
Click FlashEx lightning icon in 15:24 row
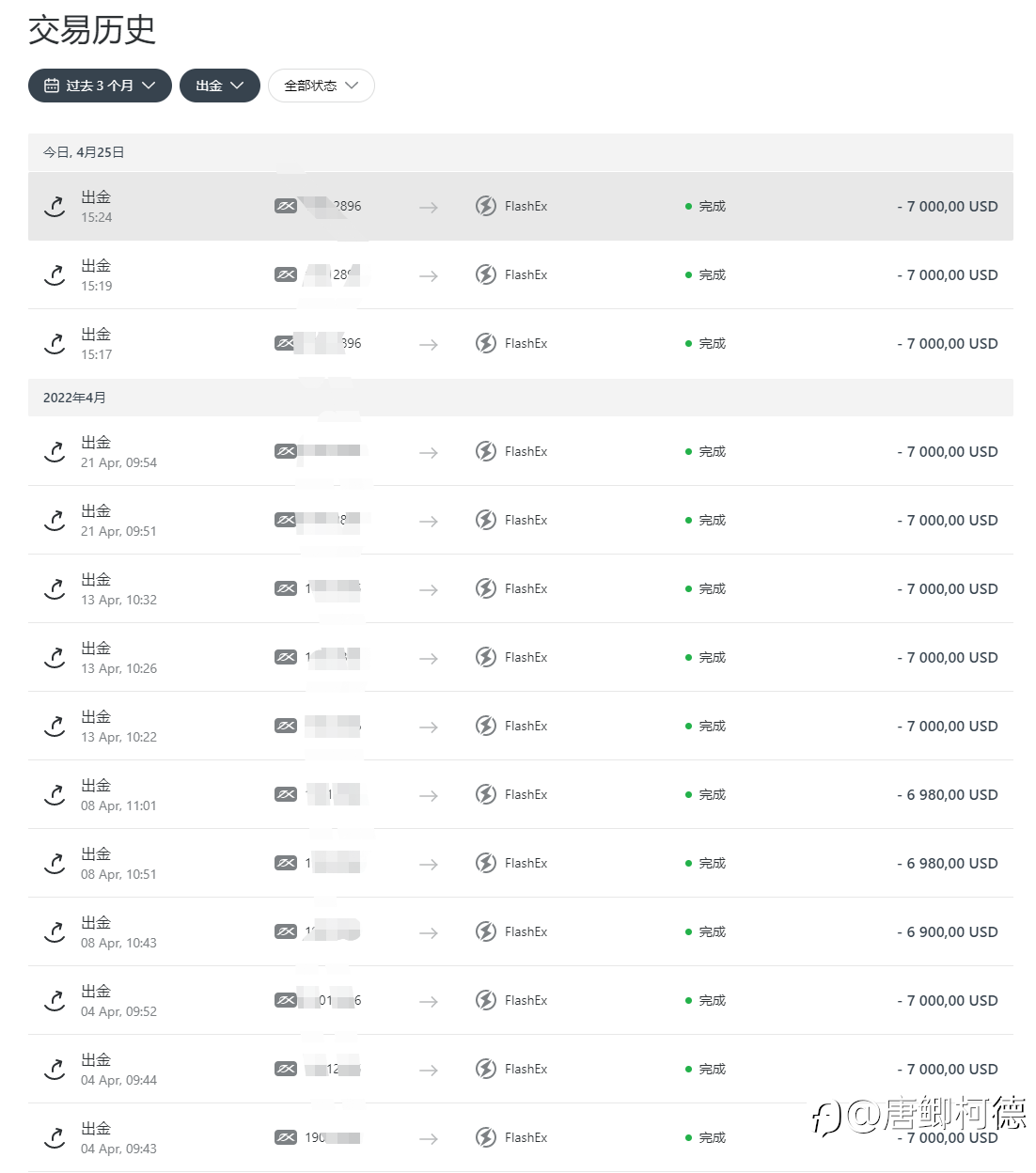pyautogui.click(x=486, y=206)
